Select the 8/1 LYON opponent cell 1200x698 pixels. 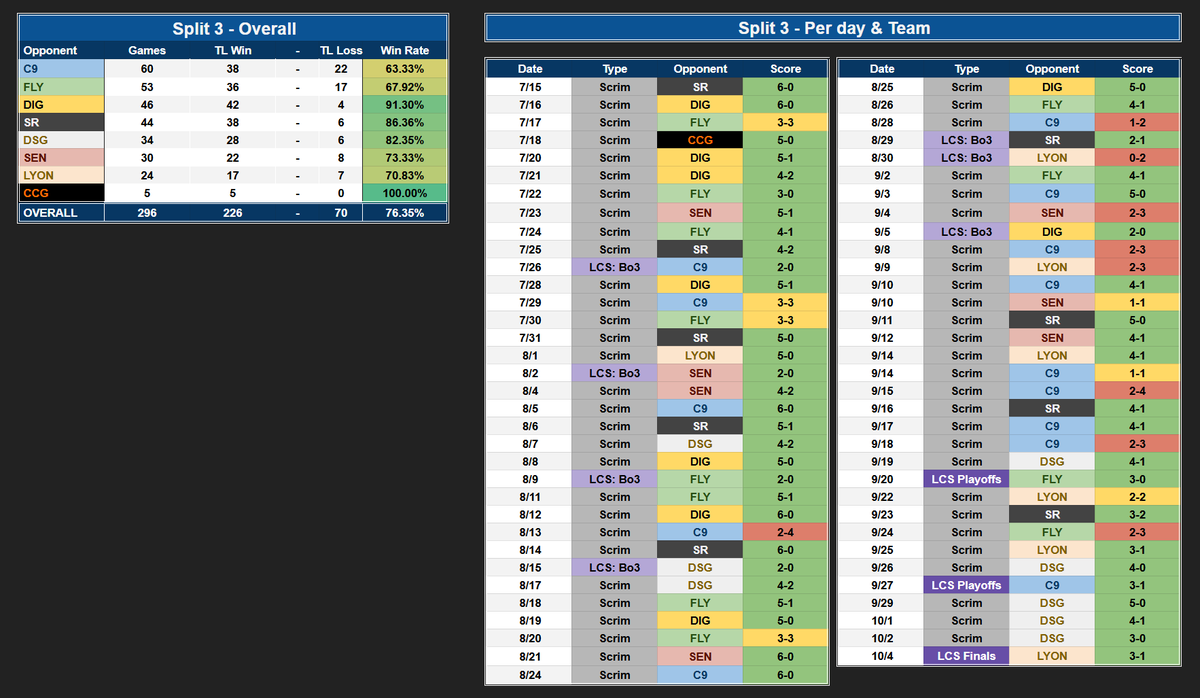tap(700, 355)
